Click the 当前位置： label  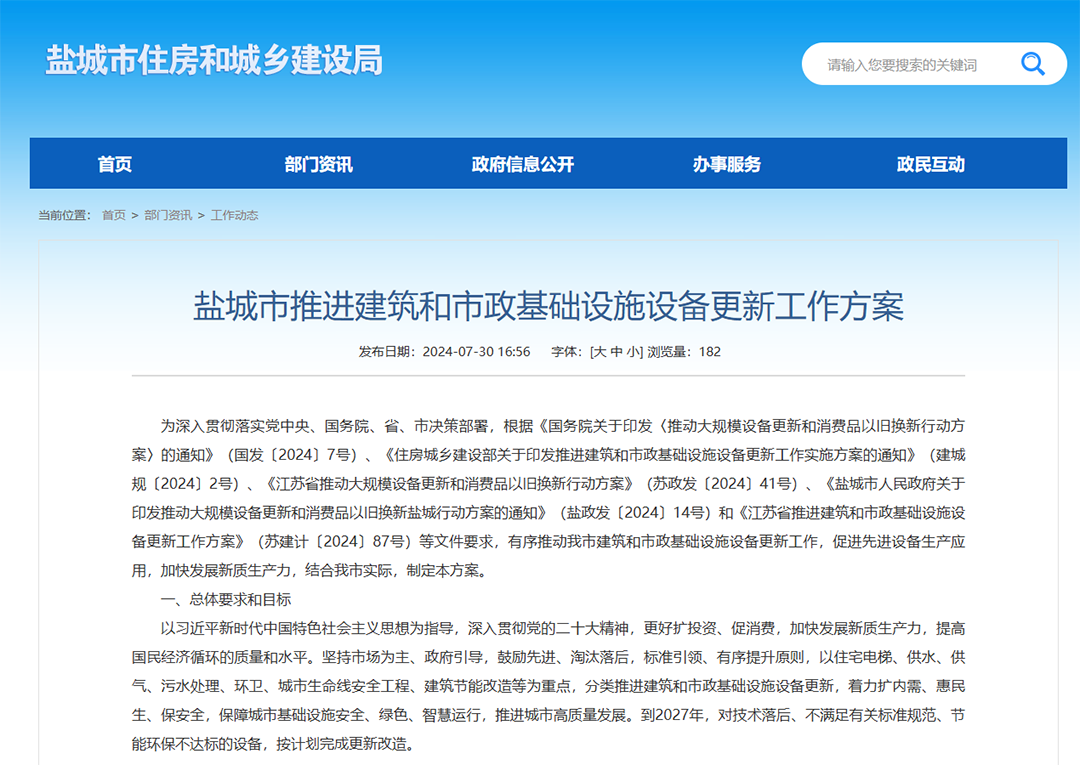(65, 216)
